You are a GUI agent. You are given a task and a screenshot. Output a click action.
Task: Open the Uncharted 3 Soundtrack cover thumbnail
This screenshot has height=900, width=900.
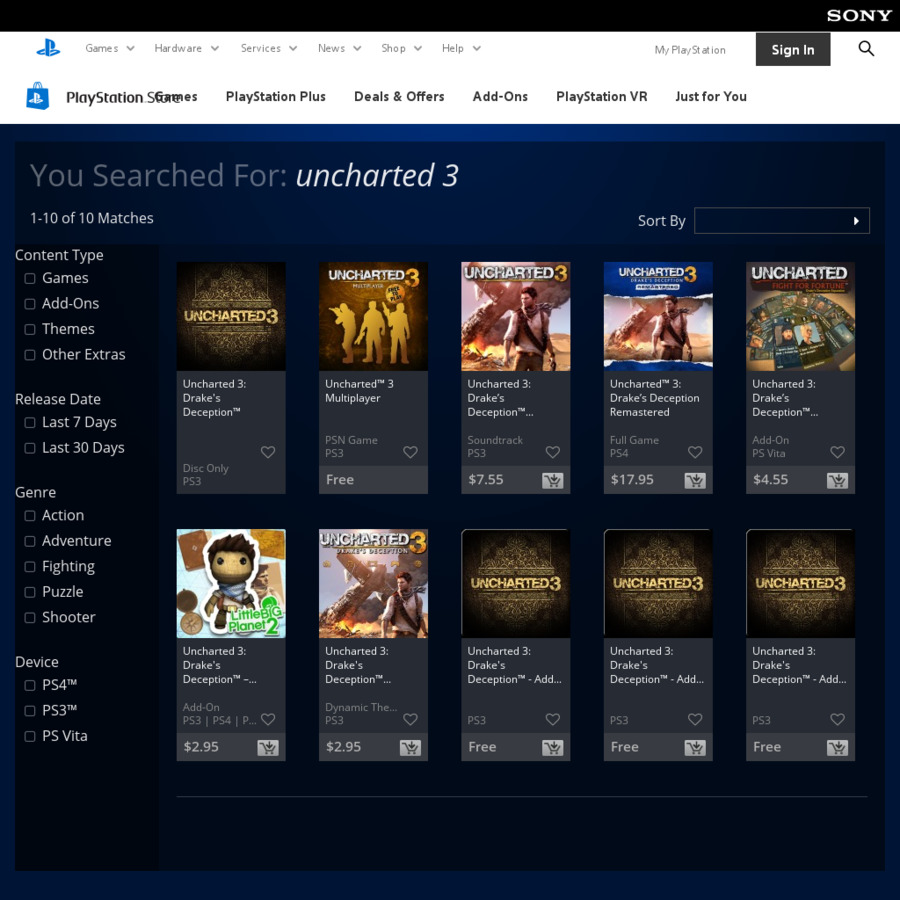(515, 316)
